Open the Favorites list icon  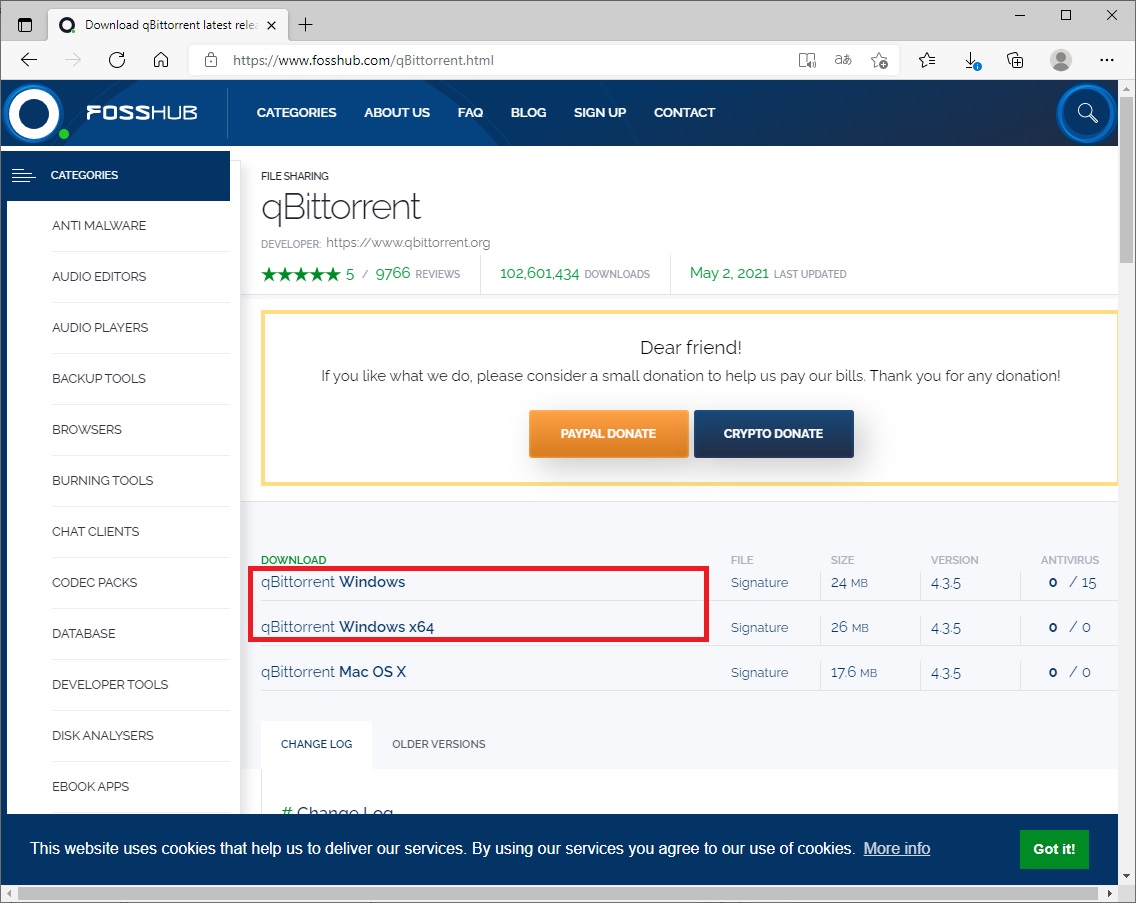tap(927, 60)
